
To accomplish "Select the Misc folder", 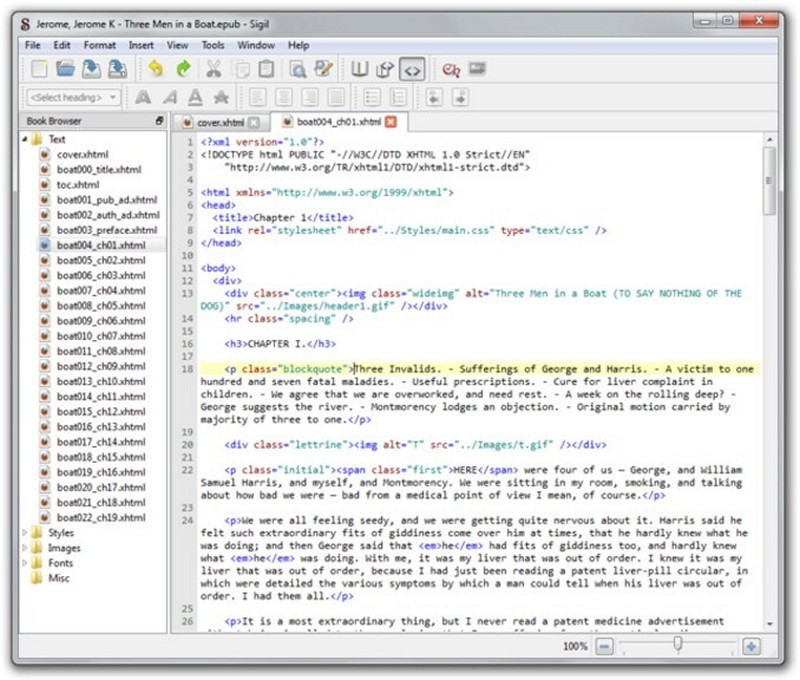I will pyautogui.click(x=58, y=578).
